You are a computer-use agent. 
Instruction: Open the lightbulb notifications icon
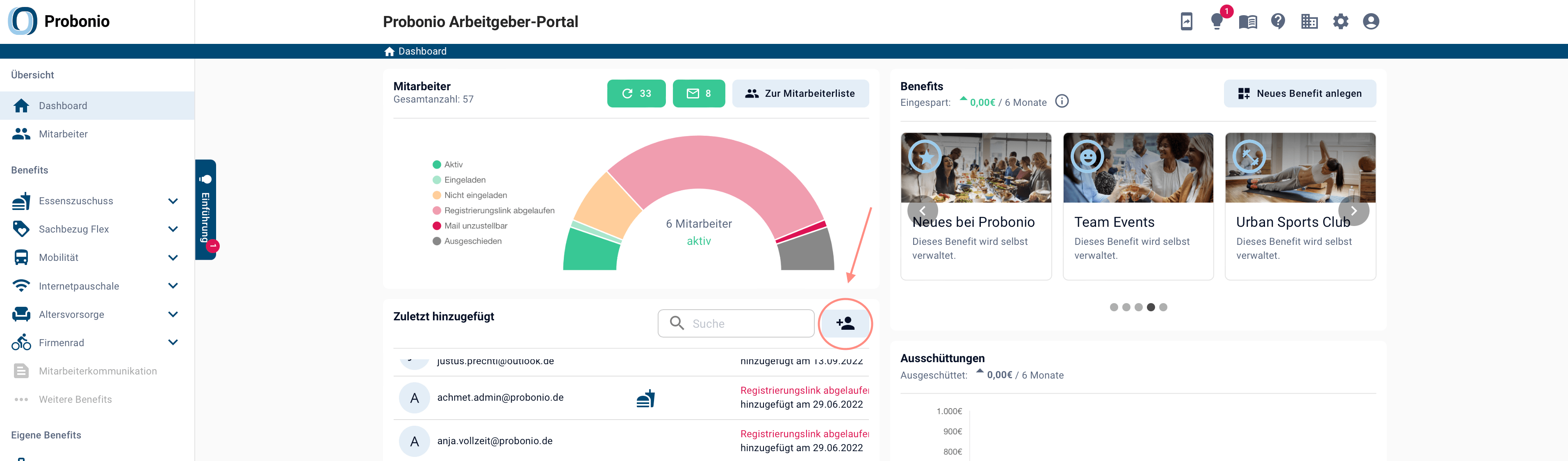point(1217,22)
